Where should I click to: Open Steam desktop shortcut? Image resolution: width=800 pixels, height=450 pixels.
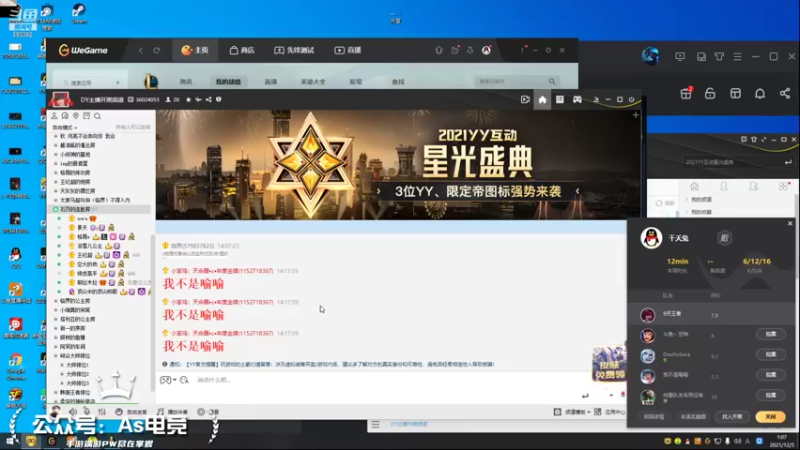coord(79,14)
